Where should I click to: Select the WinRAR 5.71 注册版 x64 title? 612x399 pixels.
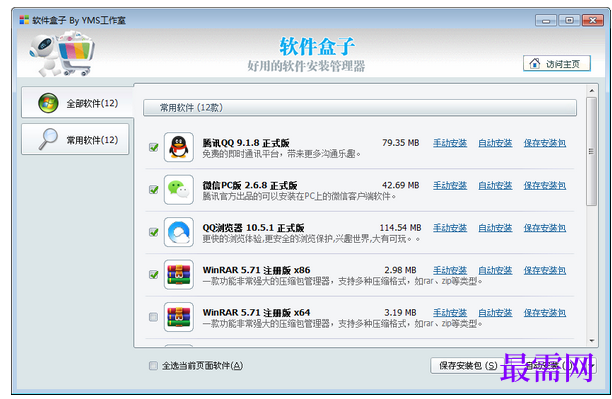pyautogui.click(x=256, y=313)
